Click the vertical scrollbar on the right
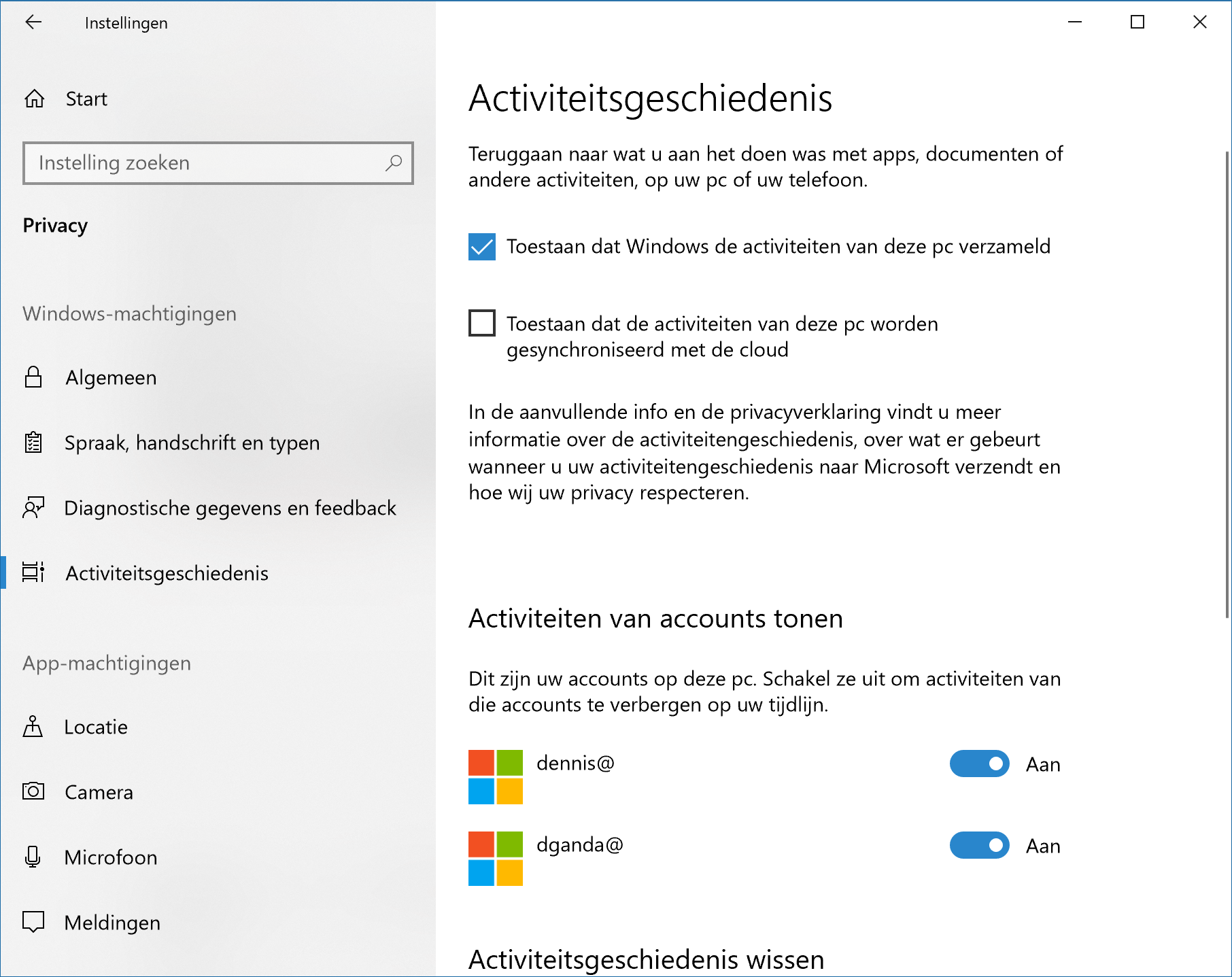Image resolution: width=1232 pixels, height=977 pixels. [1227, 384]
